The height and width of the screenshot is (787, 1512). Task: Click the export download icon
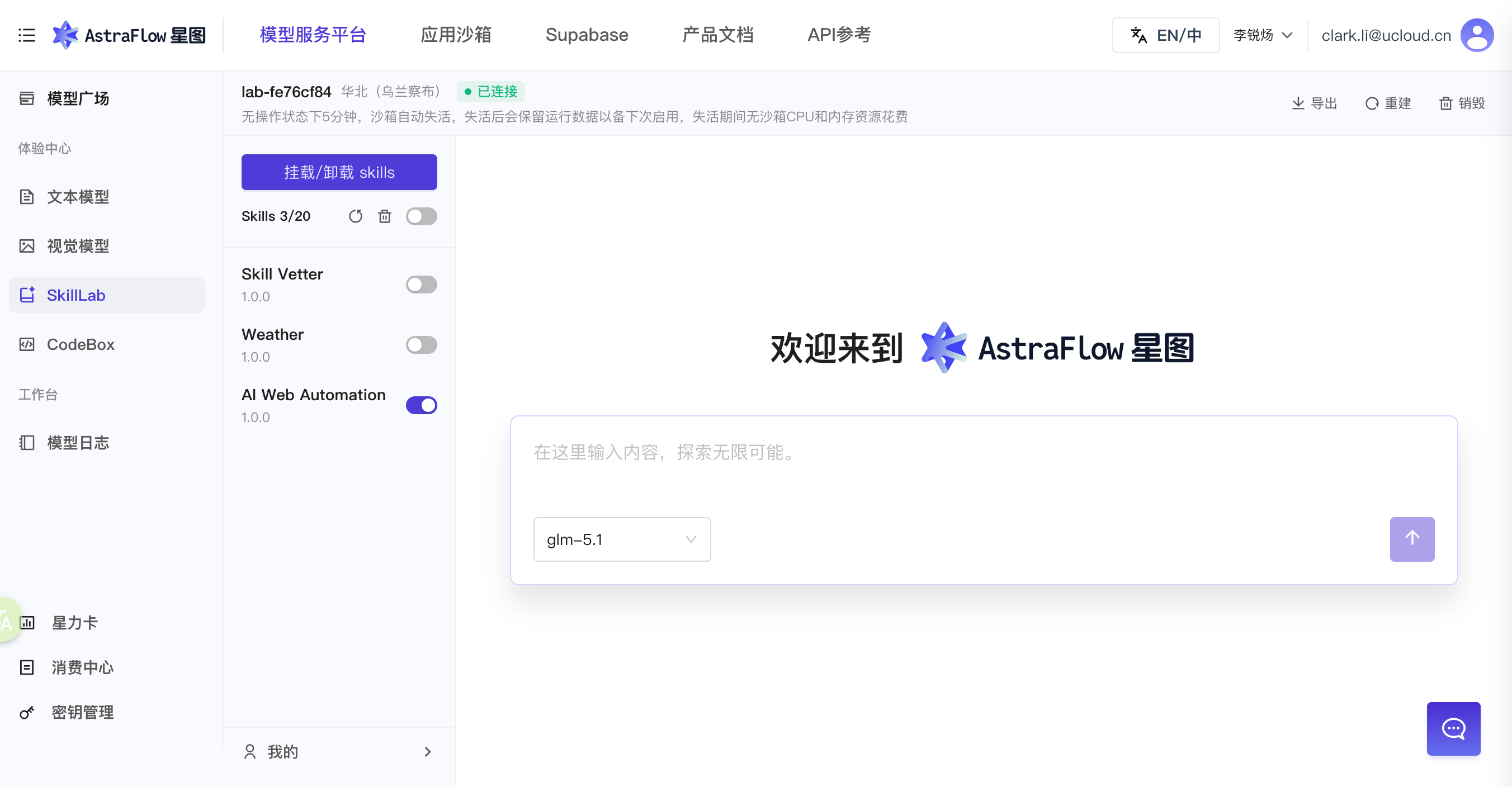[x=1298, y=103]
